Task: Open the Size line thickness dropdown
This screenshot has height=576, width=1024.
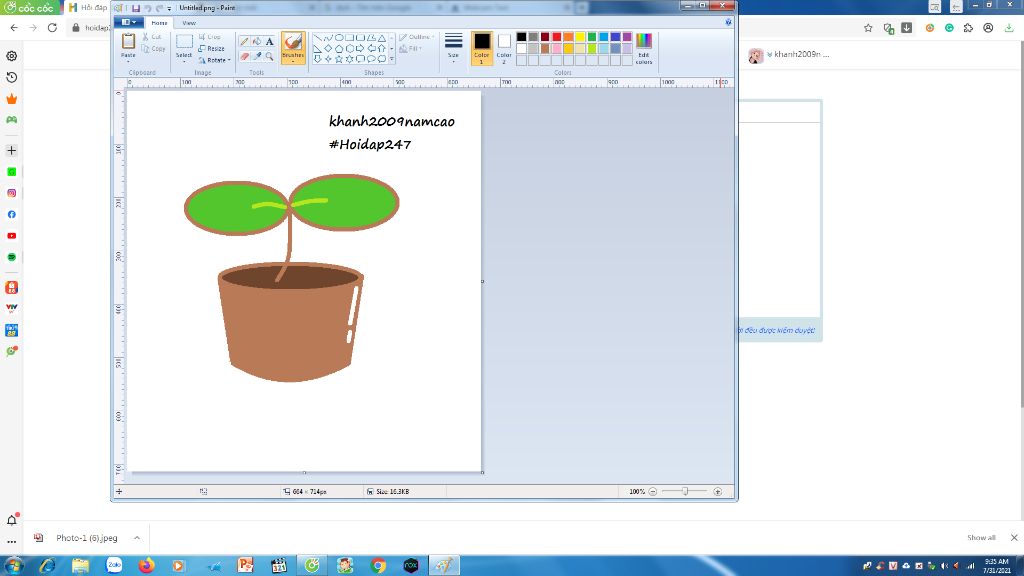Action: pyautogui.click(x=453, y=48)
